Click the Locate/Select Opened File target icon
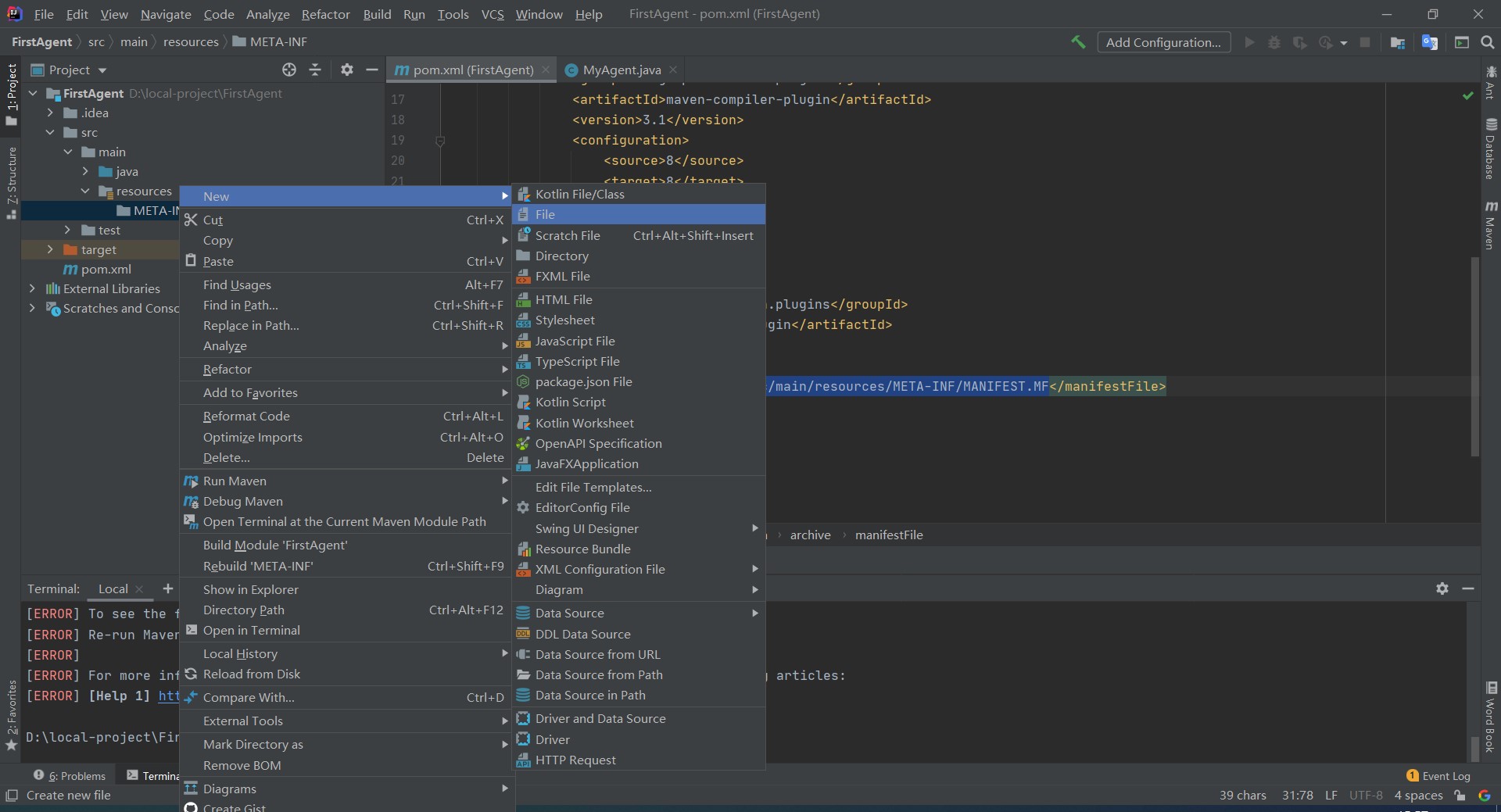The height and width of the screenshot is (812, 1501). (289, 70)
